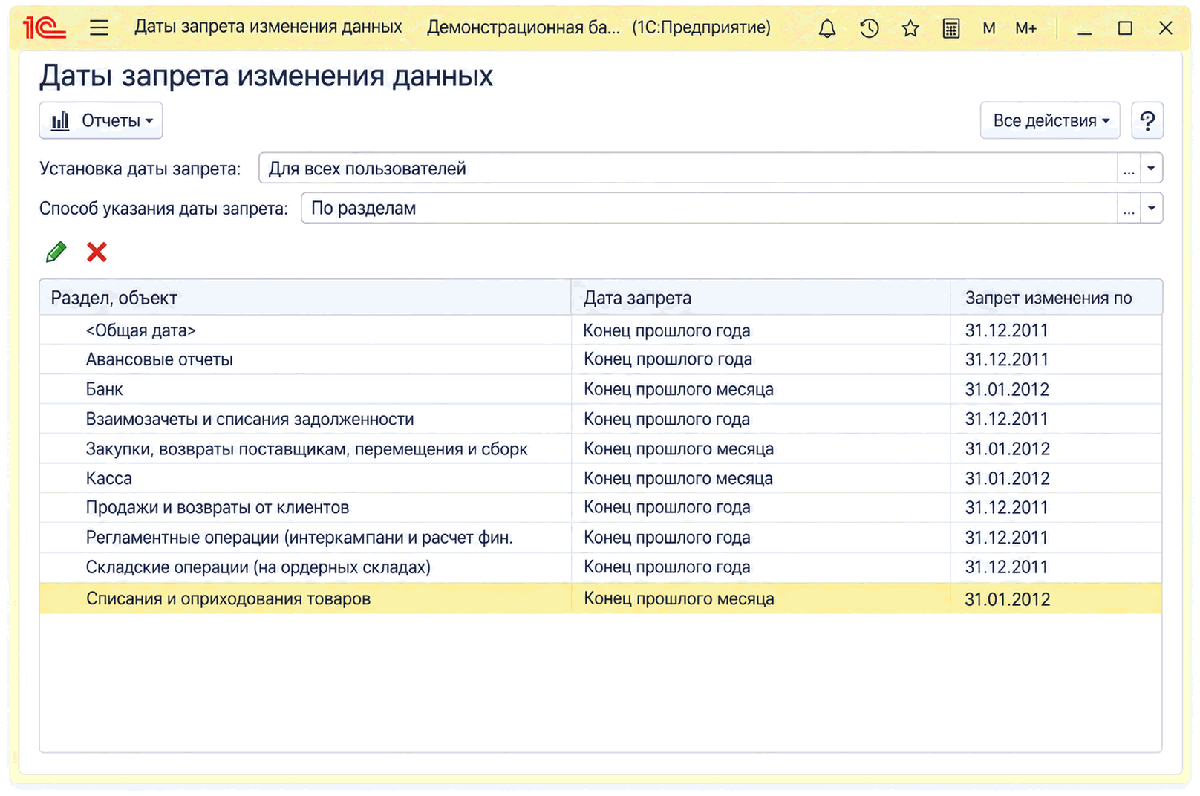The image size is (1200, 796).
Task: Open the history clock icon
Action: click(869, 28)
